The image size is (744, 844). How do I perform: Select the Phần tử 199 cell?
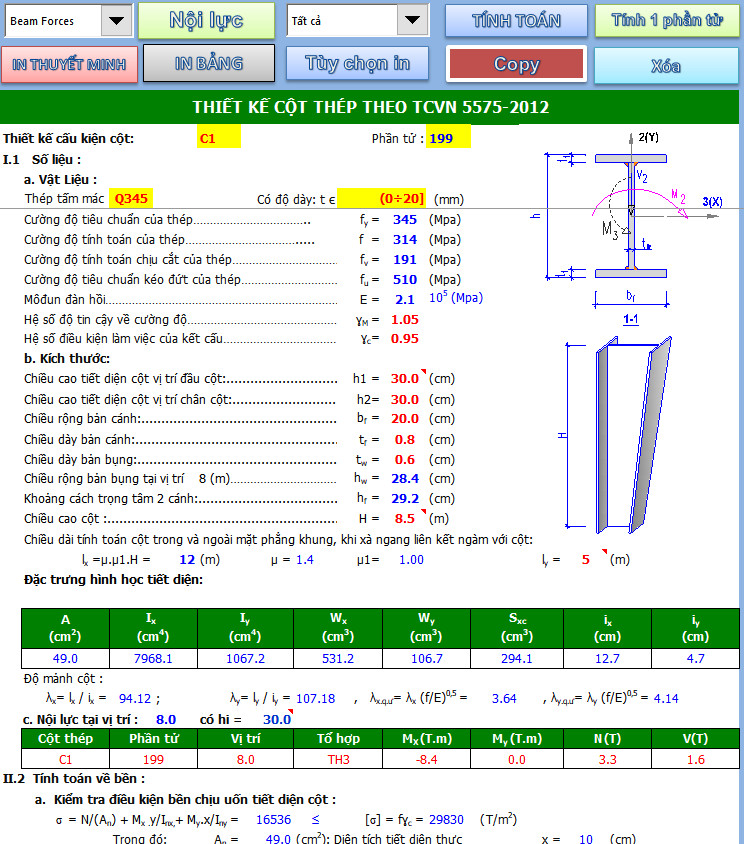pyautogui.click(x=447, y=138)
